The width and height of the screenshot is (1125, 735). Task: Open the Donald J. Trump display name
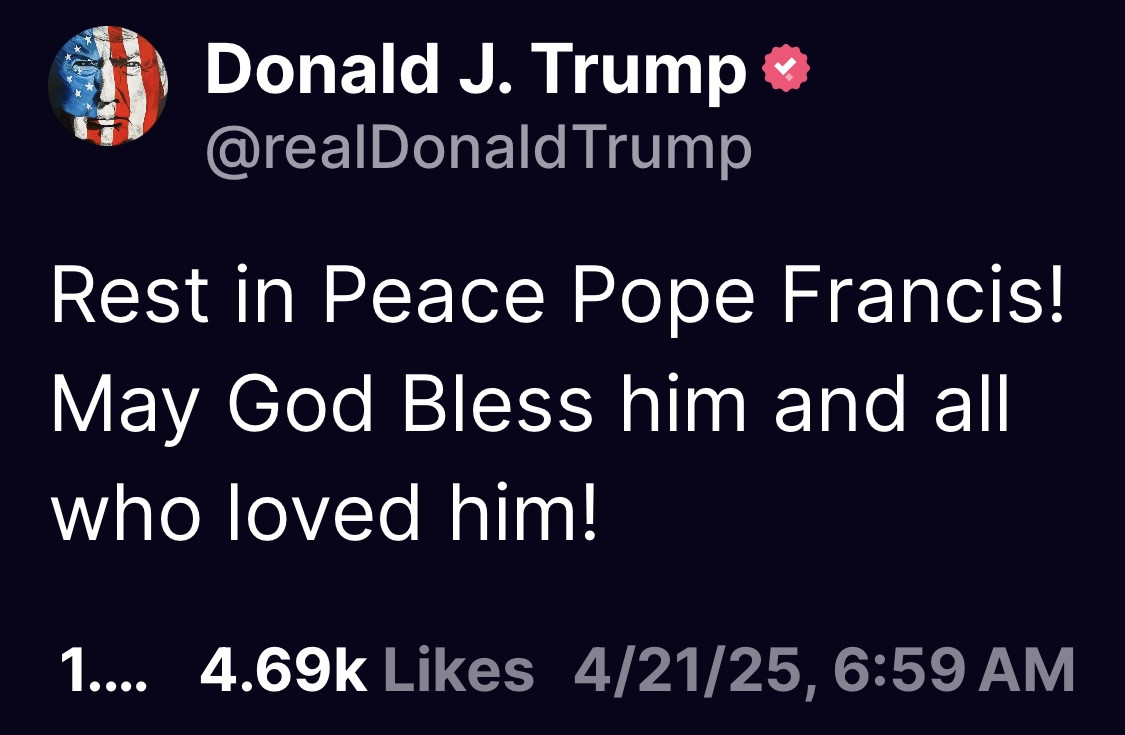[476, 71]
